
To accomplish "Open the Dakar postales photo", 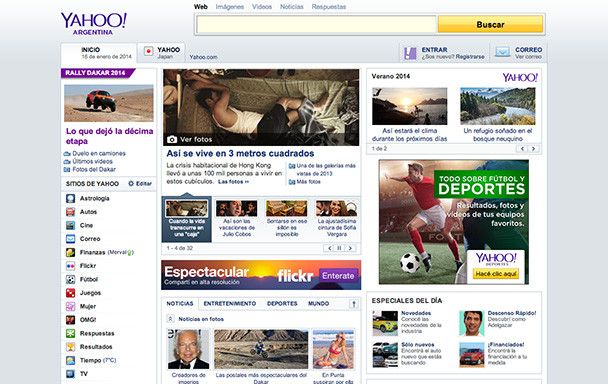I will [x=261, y=349].
